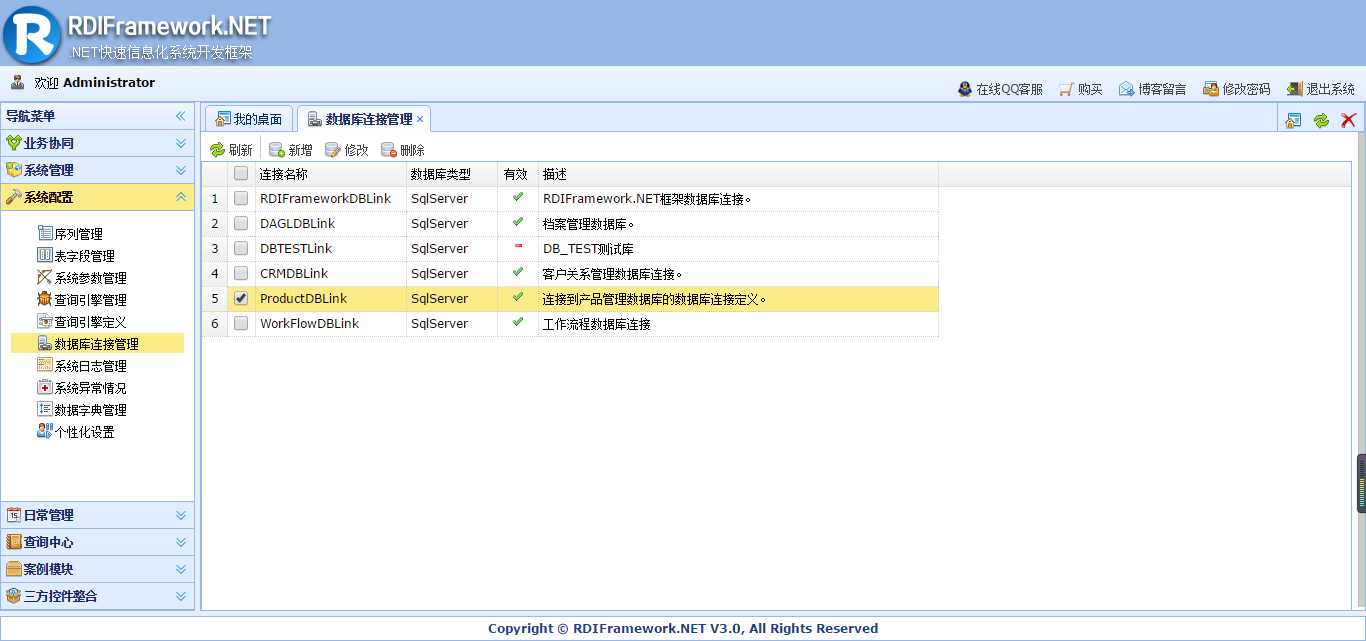1366x641 pixels.
Task: Check the DBTESTLink row checkbox
Action: (x=241, y=249)
